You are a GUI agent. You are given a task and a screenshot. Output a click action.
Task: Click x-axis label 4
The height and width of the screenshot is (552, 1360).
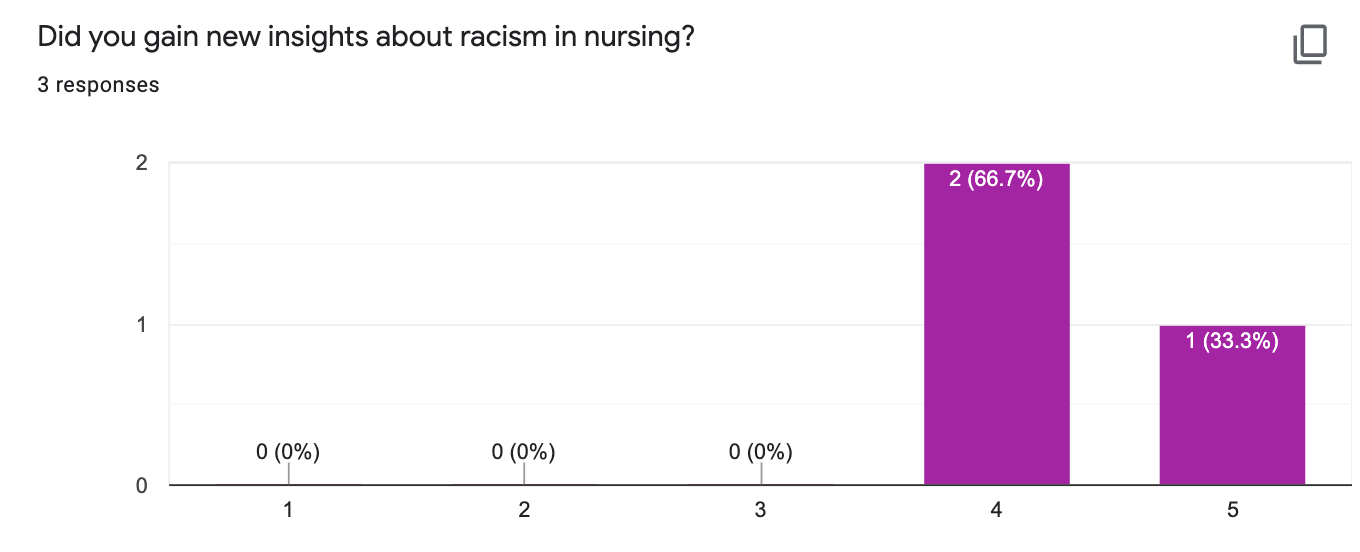tap(996, 510)
